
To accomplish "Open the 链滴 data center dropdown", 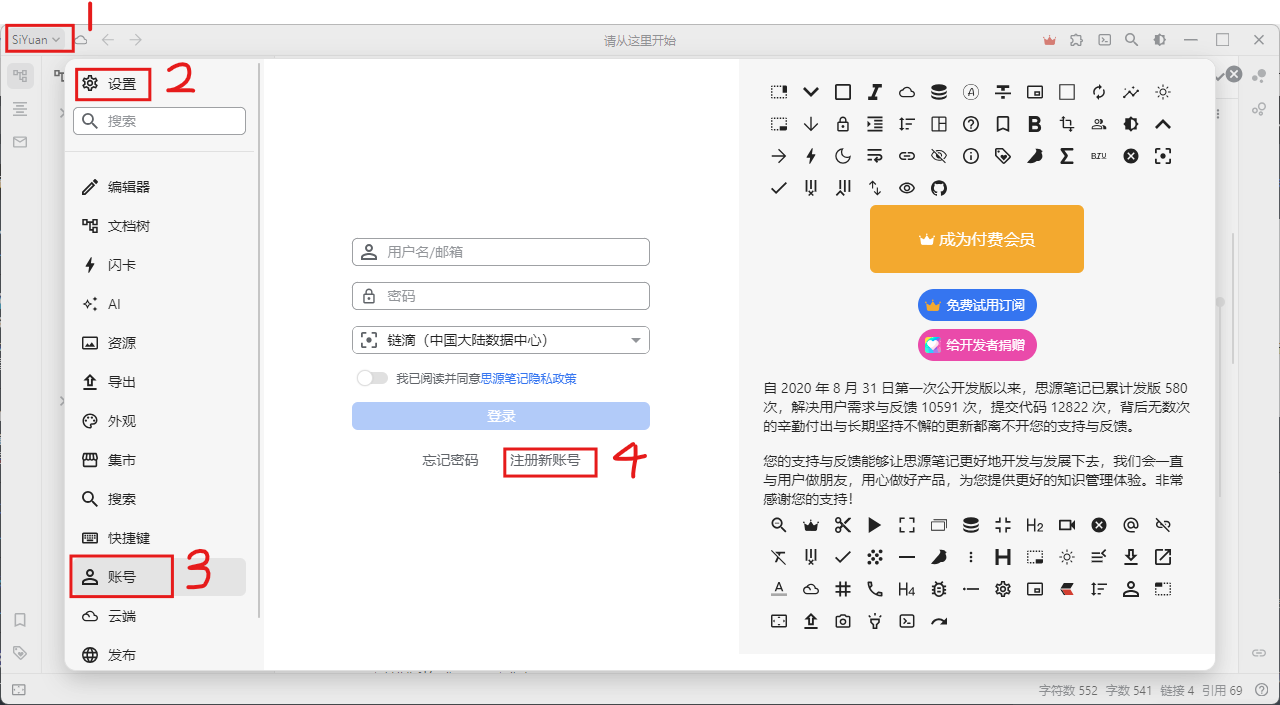I will pos(501,340).
